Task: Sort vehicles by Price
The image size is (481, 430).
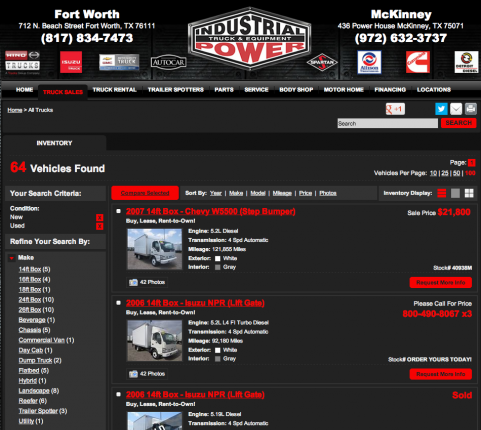Action: pyautogui.click(x=305, y=193)
